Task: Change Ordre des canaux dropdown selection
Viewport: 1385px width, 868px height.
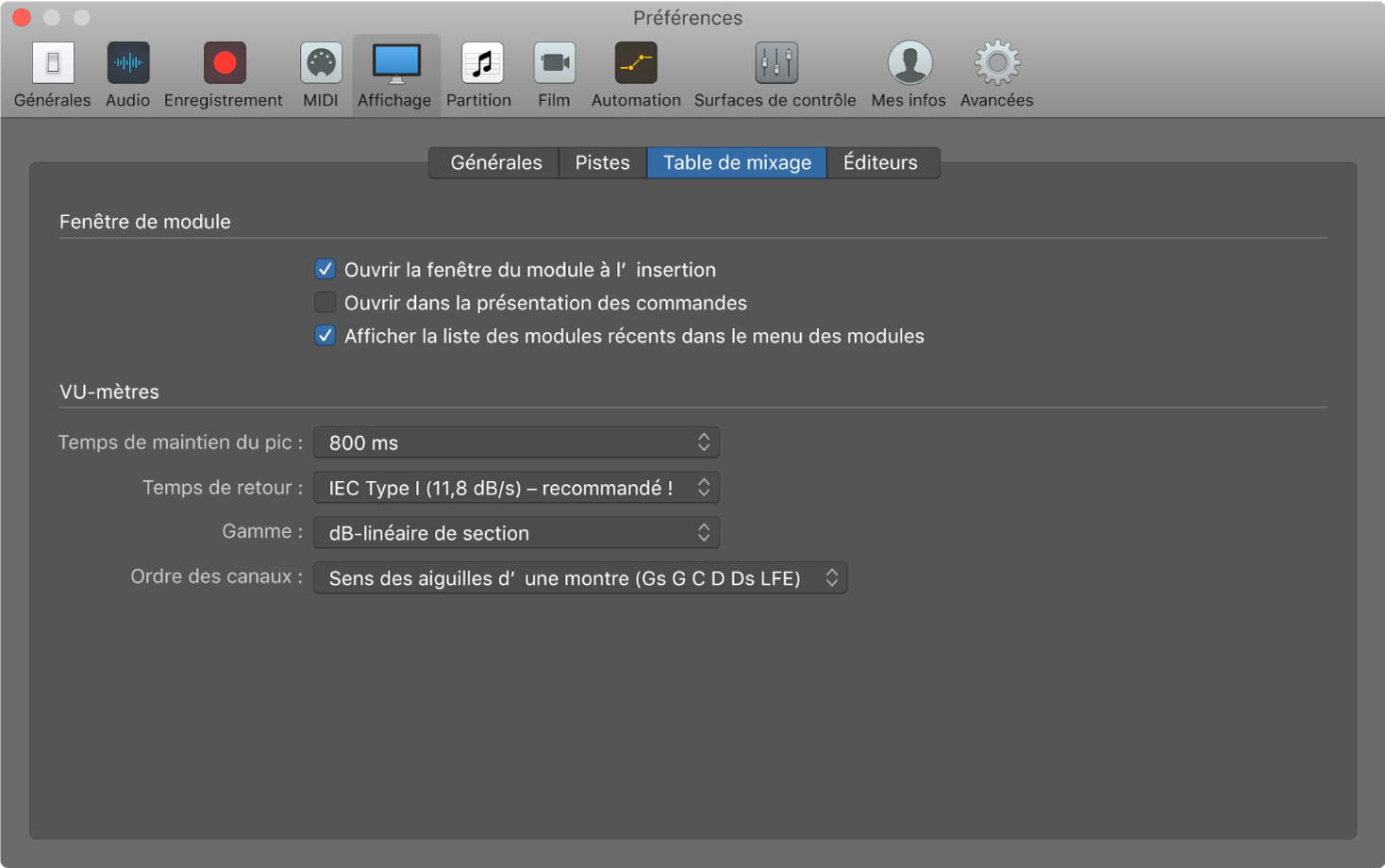Action: coord(579,578)
